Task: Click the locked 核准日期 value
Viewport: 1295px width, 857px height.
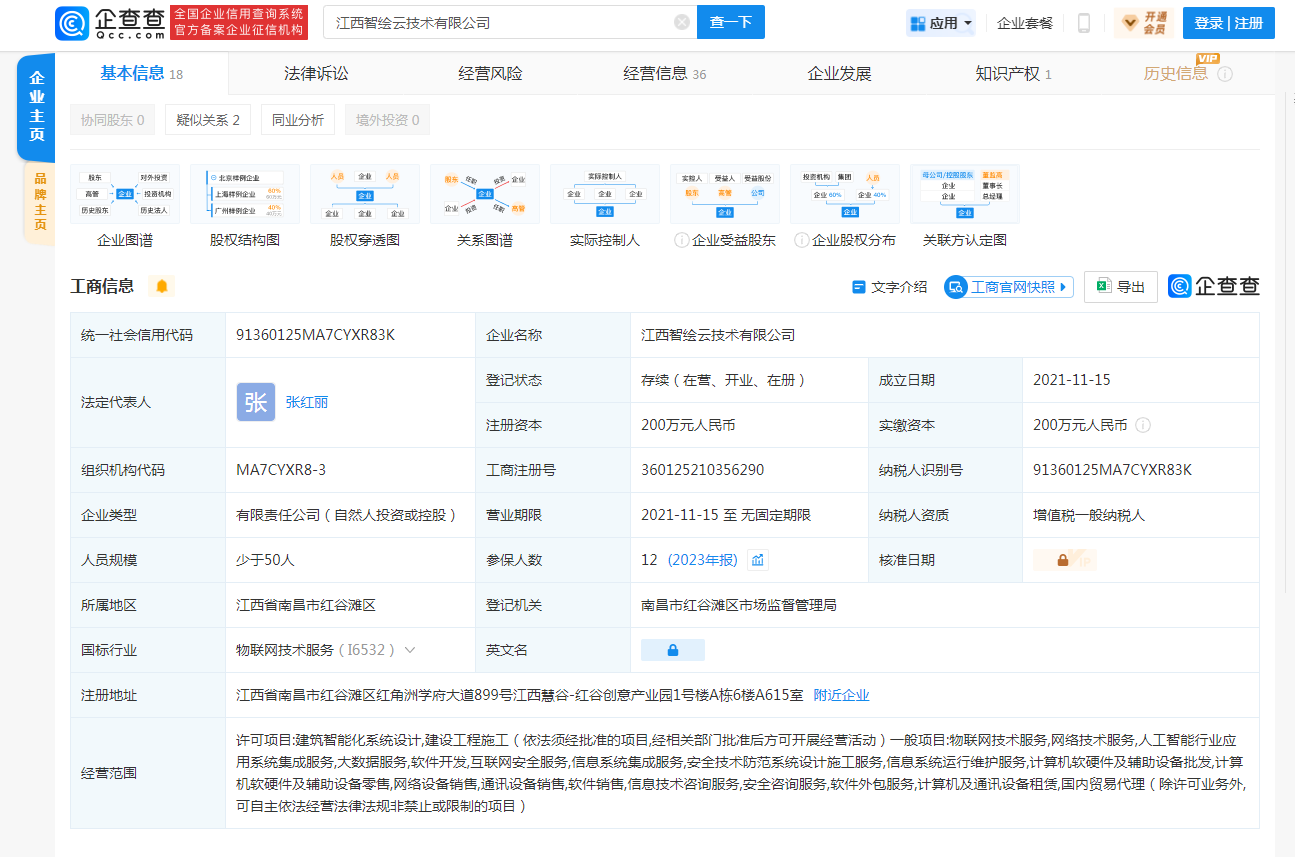Action: pos(1065,560)
